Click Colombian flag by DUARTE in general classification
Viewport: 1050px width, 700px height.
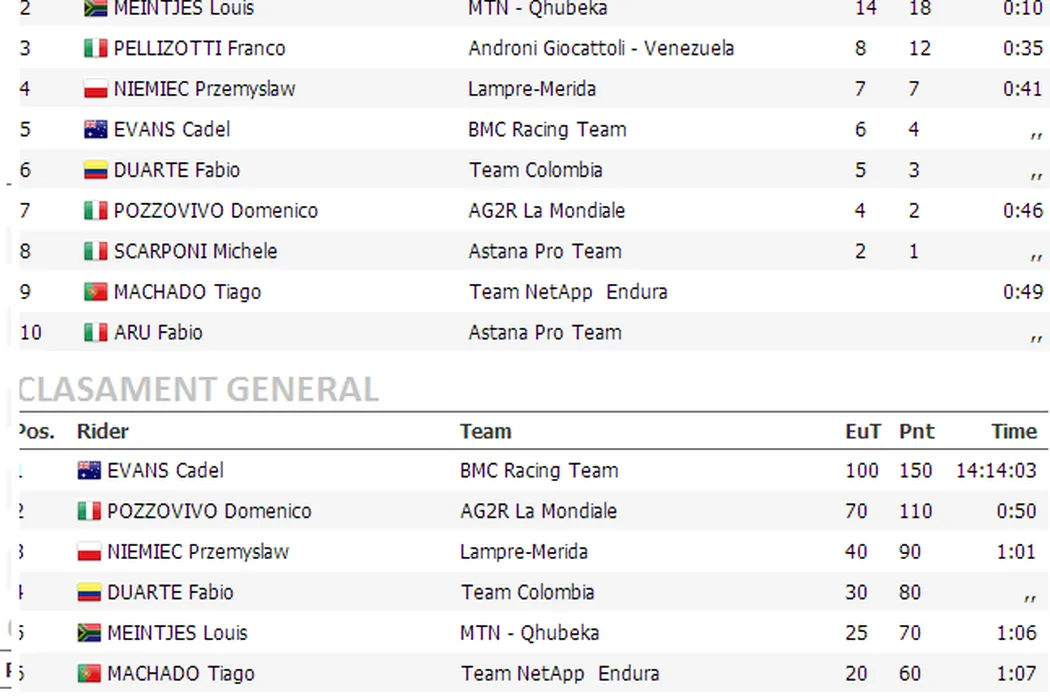coord(89,593)
